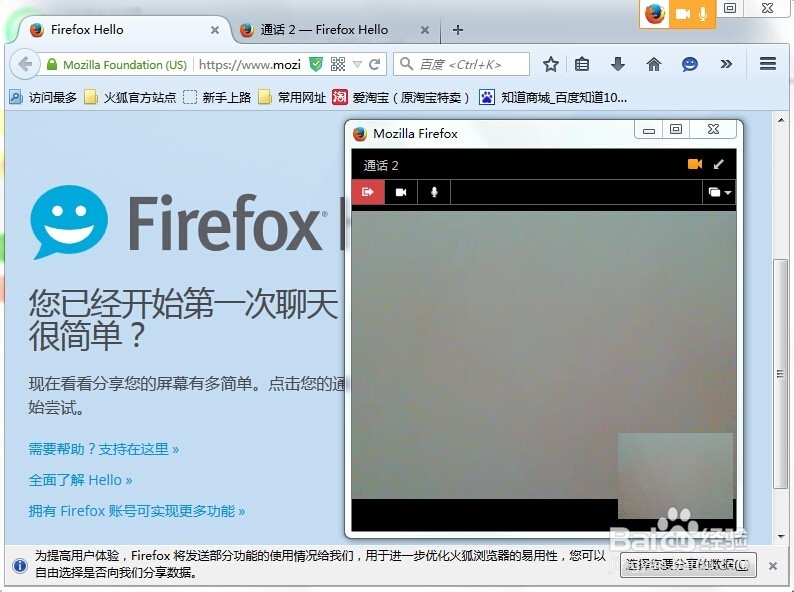Open the 常用网址 bookmark folder
Image resolution: width=794 pixels, height=592 pixels.
[x=292, y=97]
